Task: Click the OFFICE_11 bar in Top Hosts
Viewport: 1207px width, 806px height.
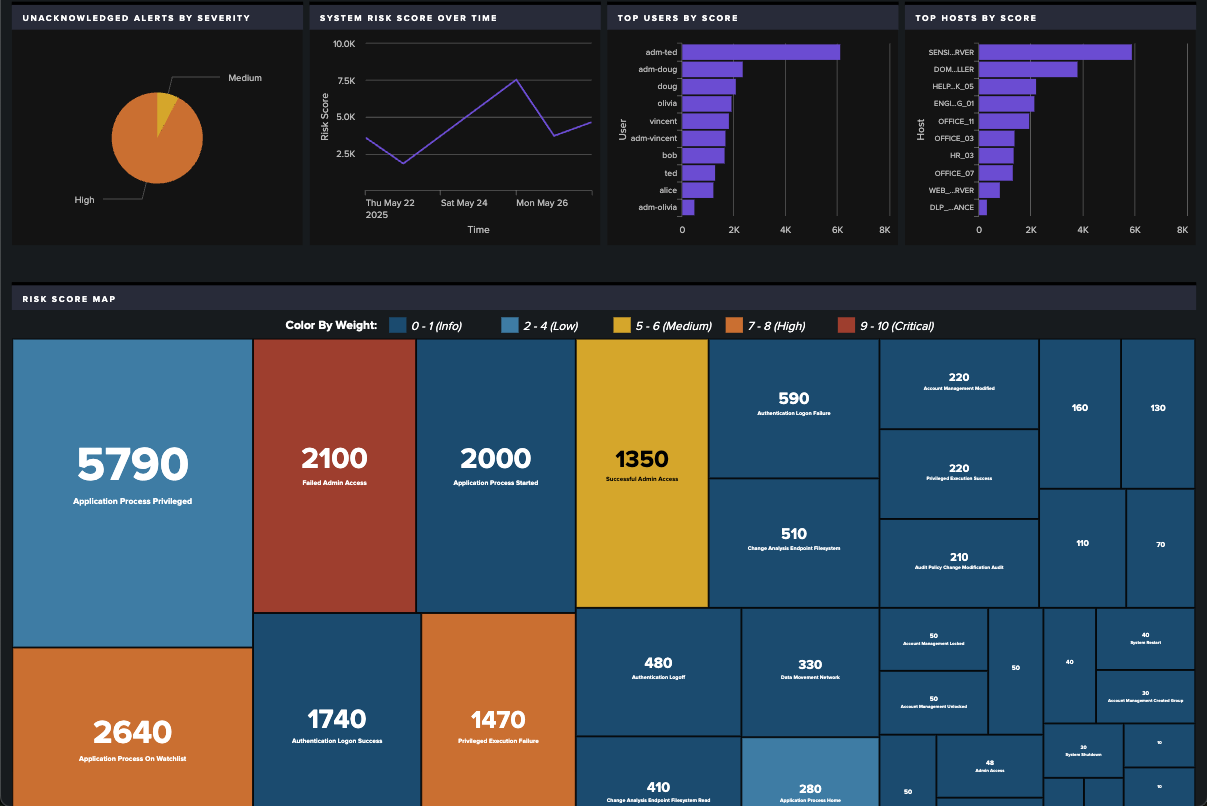Action: (1004, 121)
